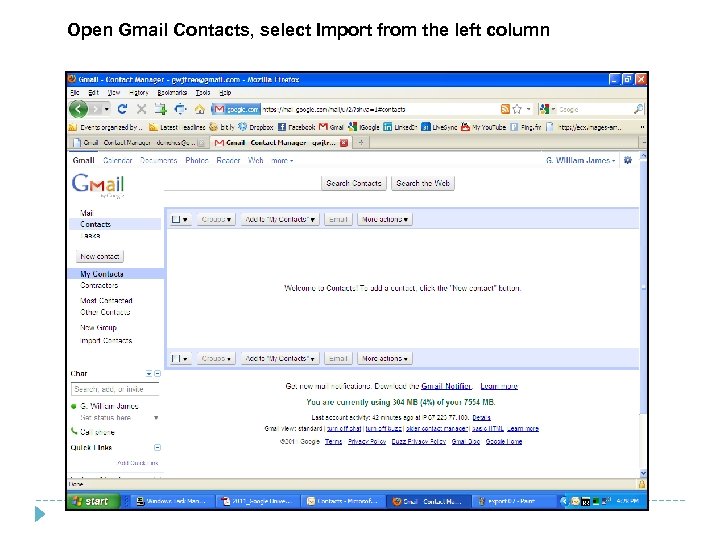Bookmark this page with the star icon
The image size is (720, 540).
pyautogui.click(x=517, y=109)
